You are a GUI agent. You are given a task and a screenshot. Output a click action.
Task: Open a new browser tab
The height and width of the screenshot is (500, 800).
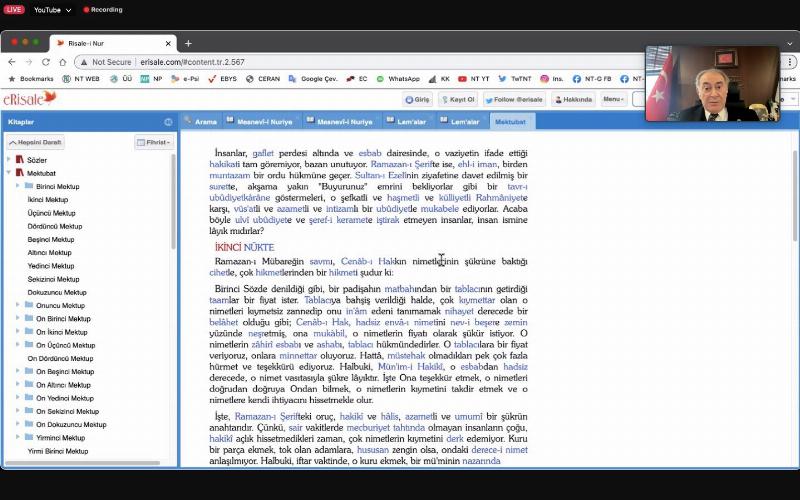point(188,43)
